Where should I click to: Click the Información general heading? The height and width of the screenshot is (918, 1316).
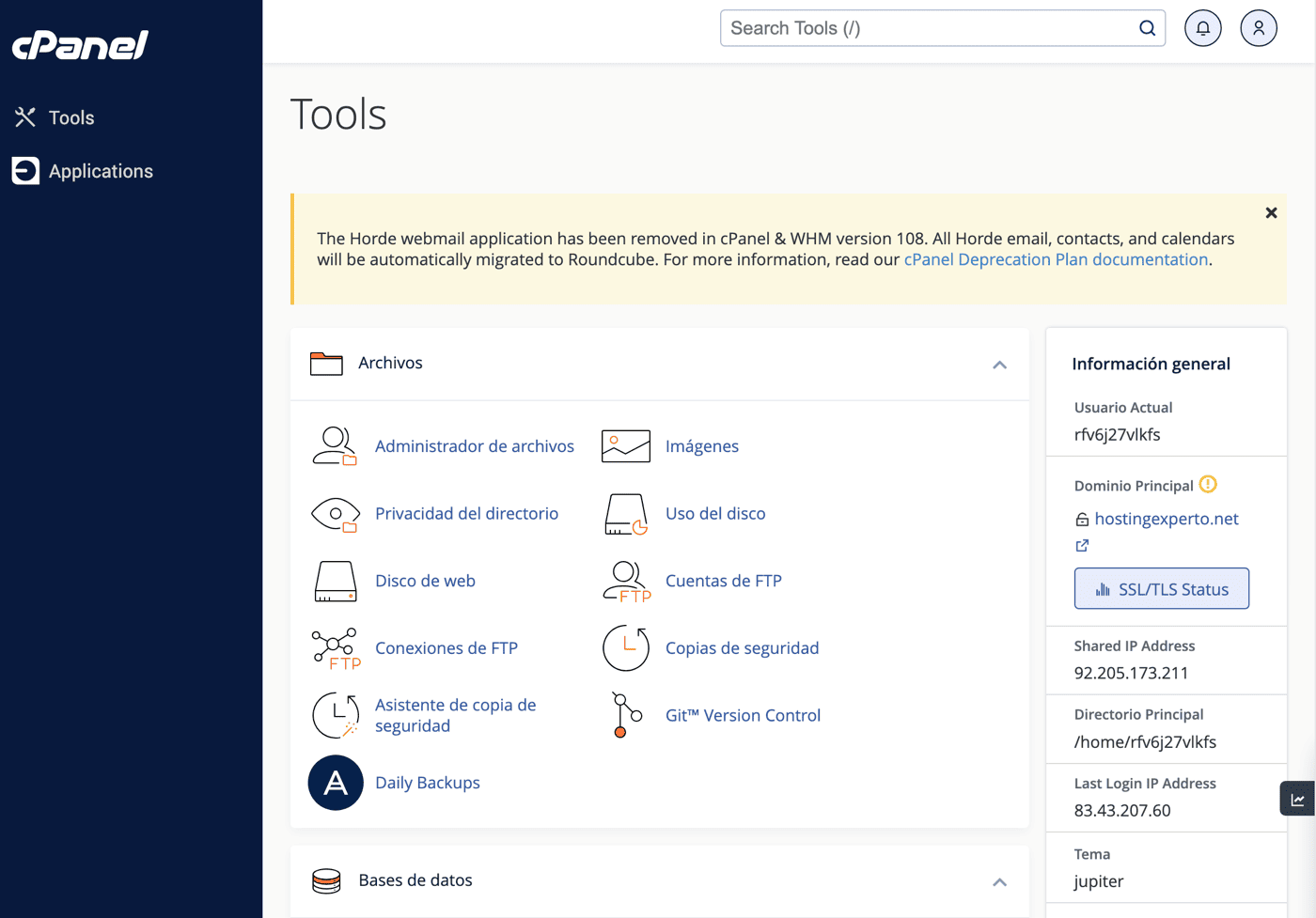pyautogui.click(x=1151, y=364)
